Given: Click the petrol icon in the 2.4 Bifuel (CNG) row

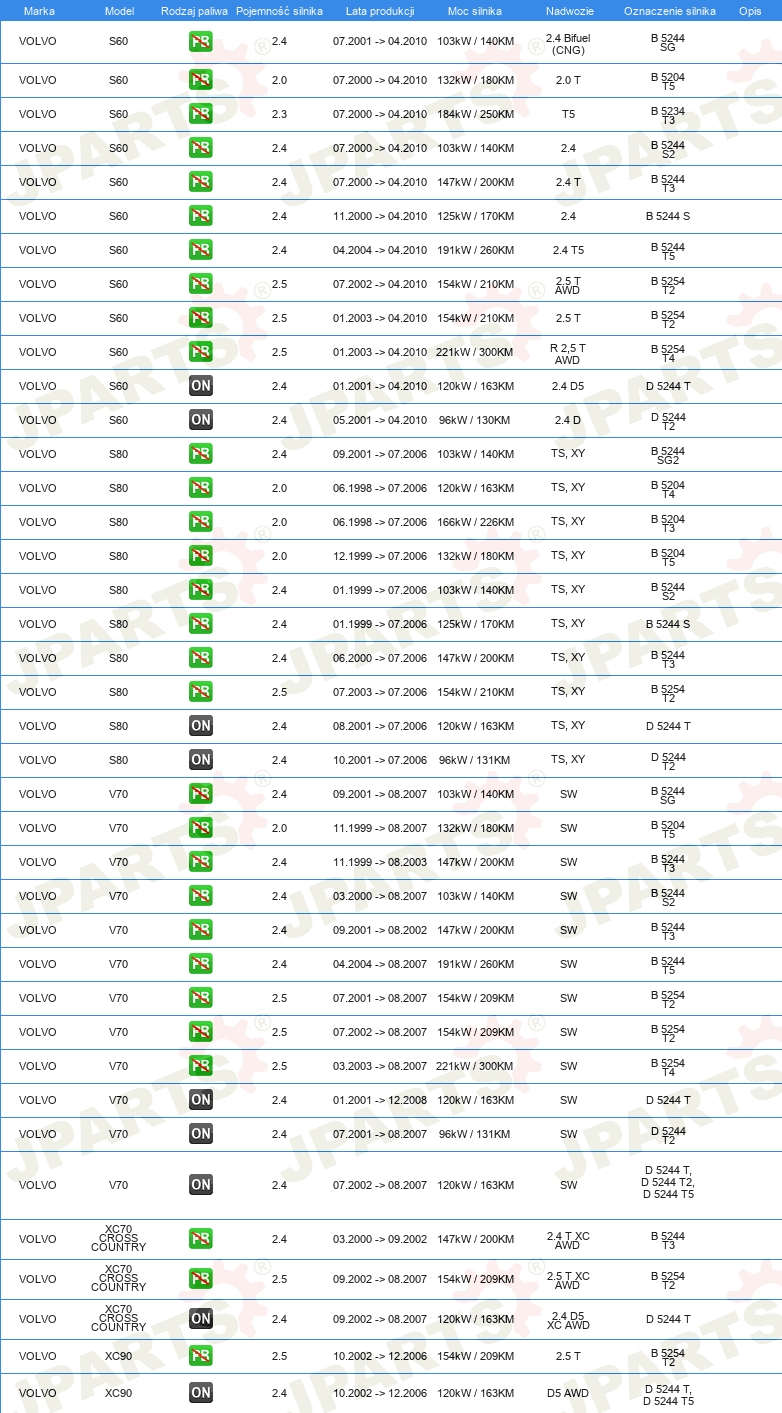Looking at the screenshot, I should click(x=201, y=42).
